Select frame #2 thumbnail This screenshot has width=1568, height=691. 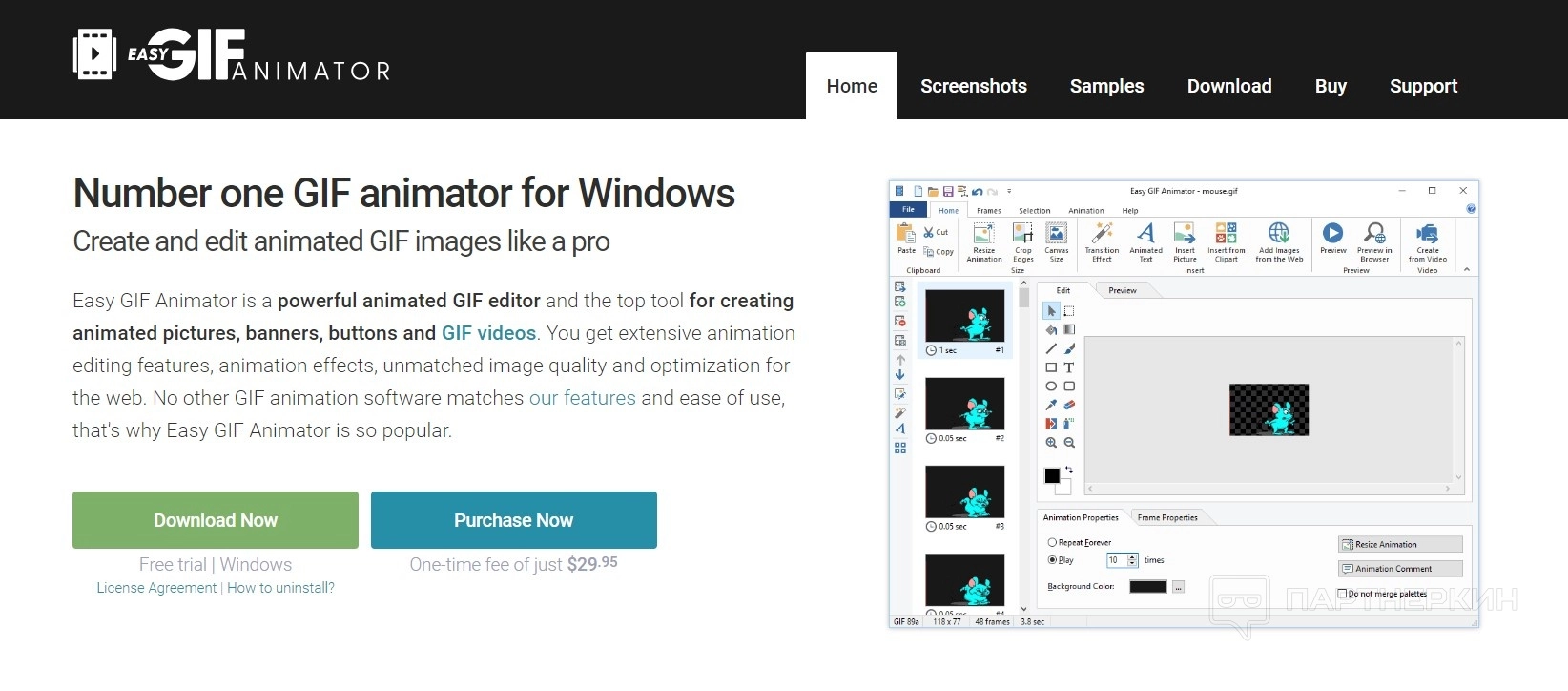tap(964, 404)
